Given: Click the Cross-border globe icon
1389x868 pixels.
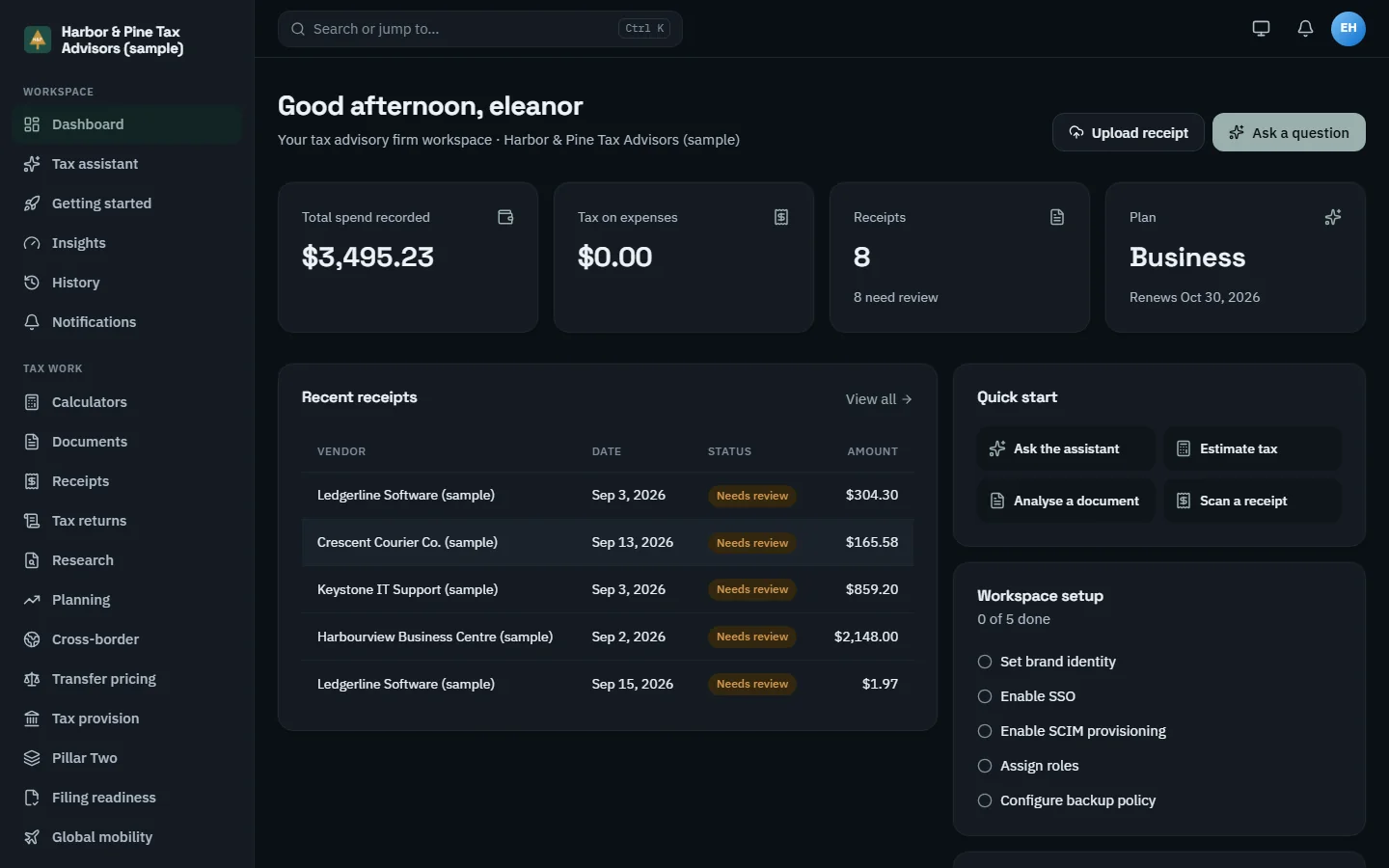Looking at the screenshot, I should point(32,639).
